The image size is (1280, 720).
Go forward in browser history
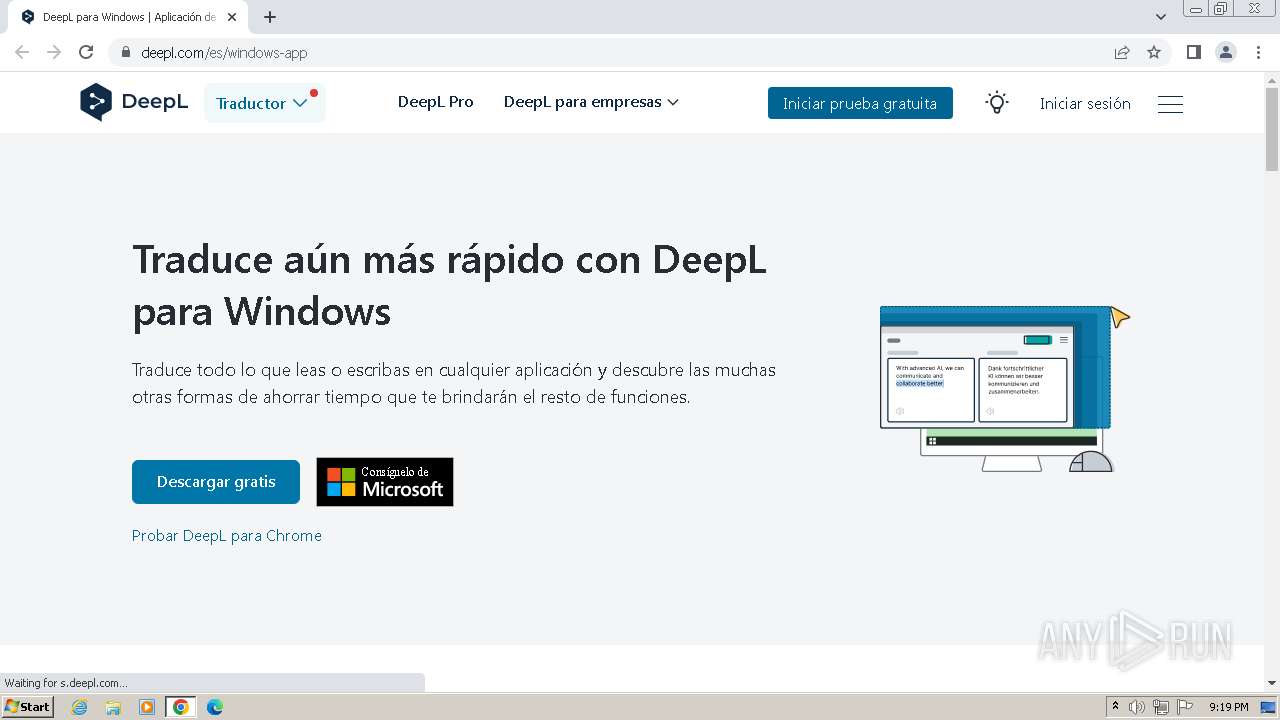tap(54, 52)
